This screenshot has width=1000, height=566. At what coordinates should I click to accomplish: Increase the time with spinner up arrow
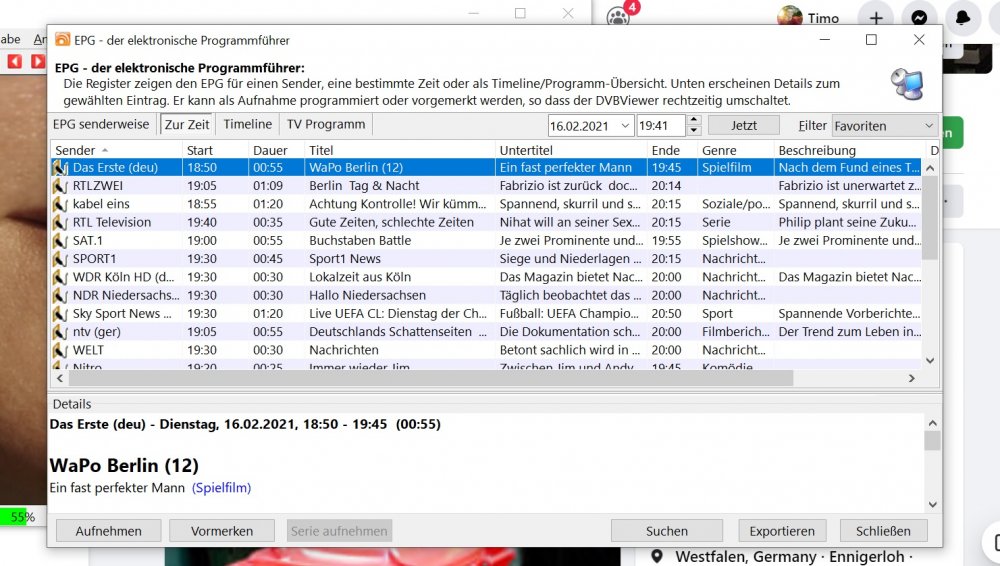[693, 120]
